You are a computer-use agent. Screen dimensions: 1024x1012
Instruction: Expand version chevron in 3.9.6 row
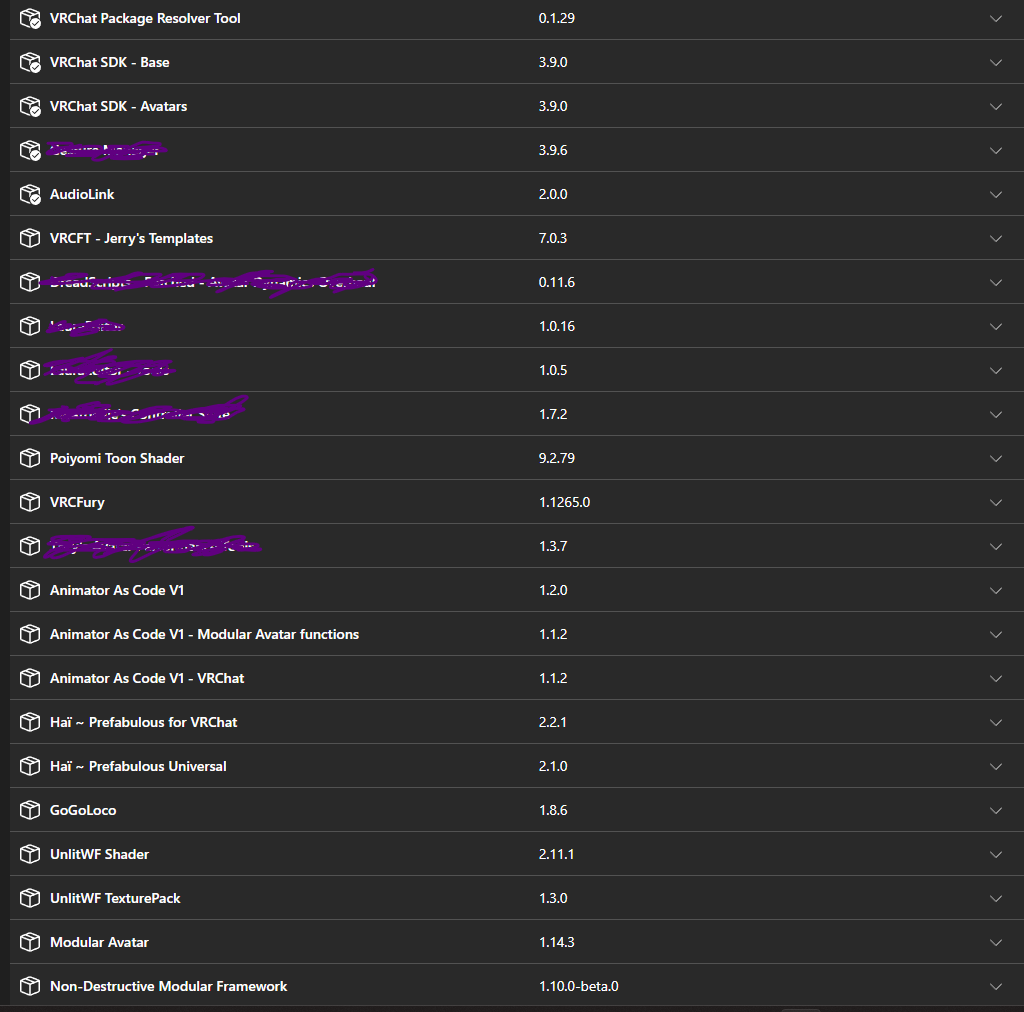pos(996,150)
